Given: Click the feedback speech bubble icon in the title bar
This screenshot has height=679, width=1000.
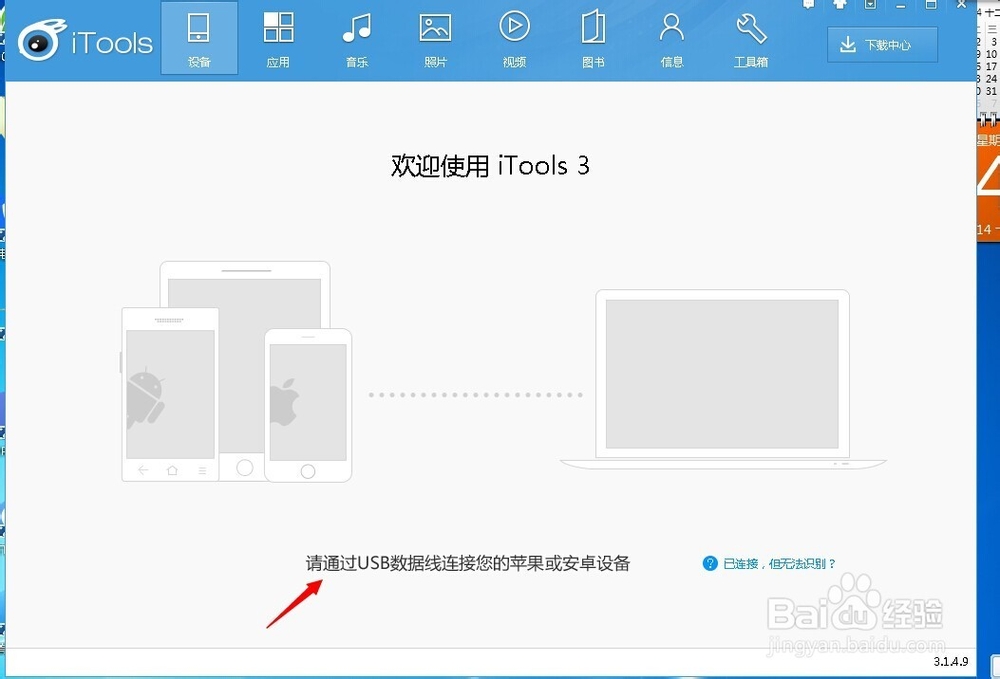Looking at the screenshot, I should (x=809, y=4).
